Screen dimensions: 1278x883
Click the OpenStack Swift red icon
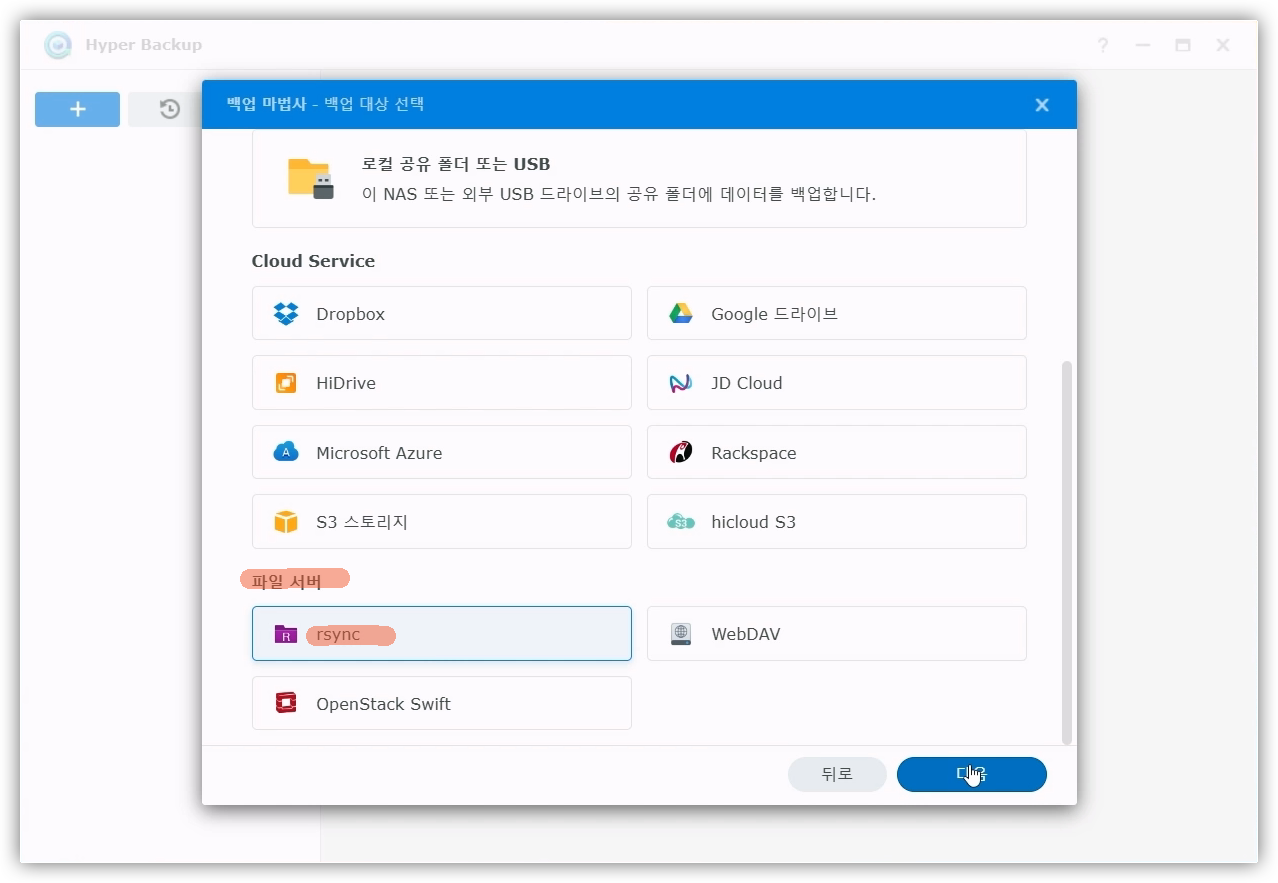(286, 703)
